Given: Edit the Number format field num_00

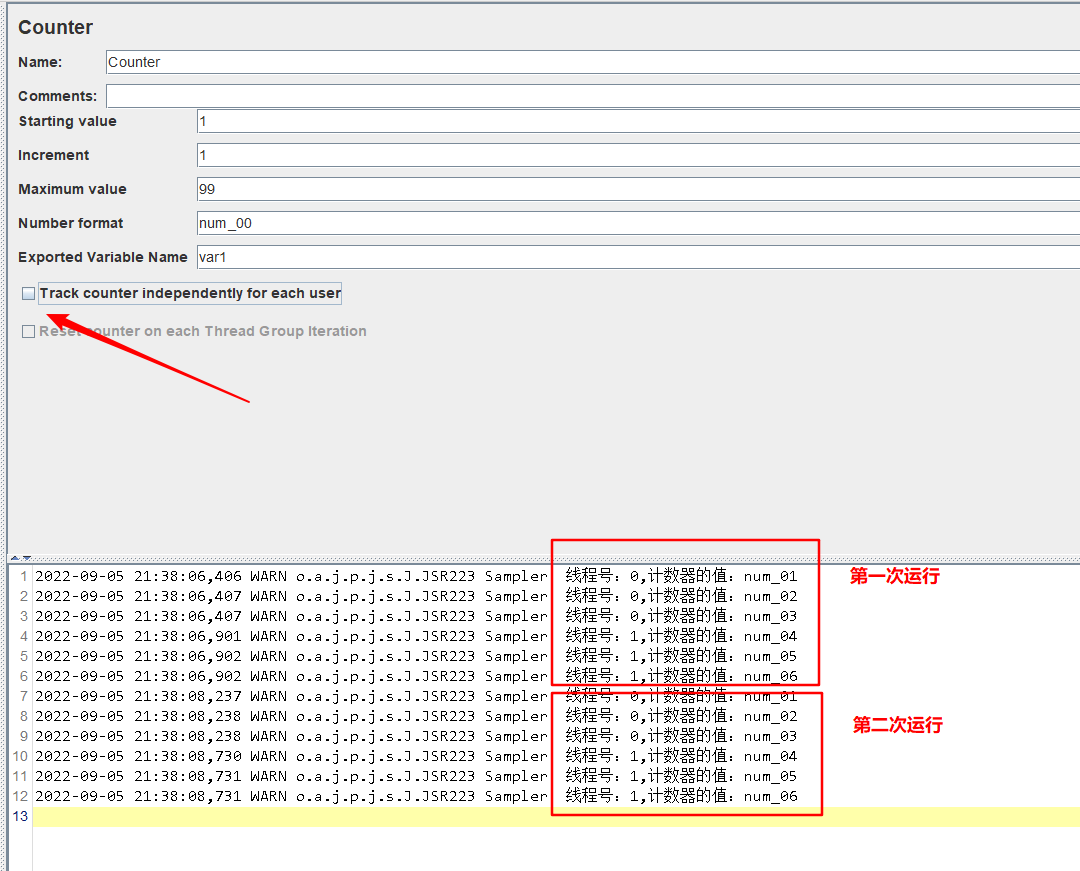Looking at the screenshot, I should [636, 223].
